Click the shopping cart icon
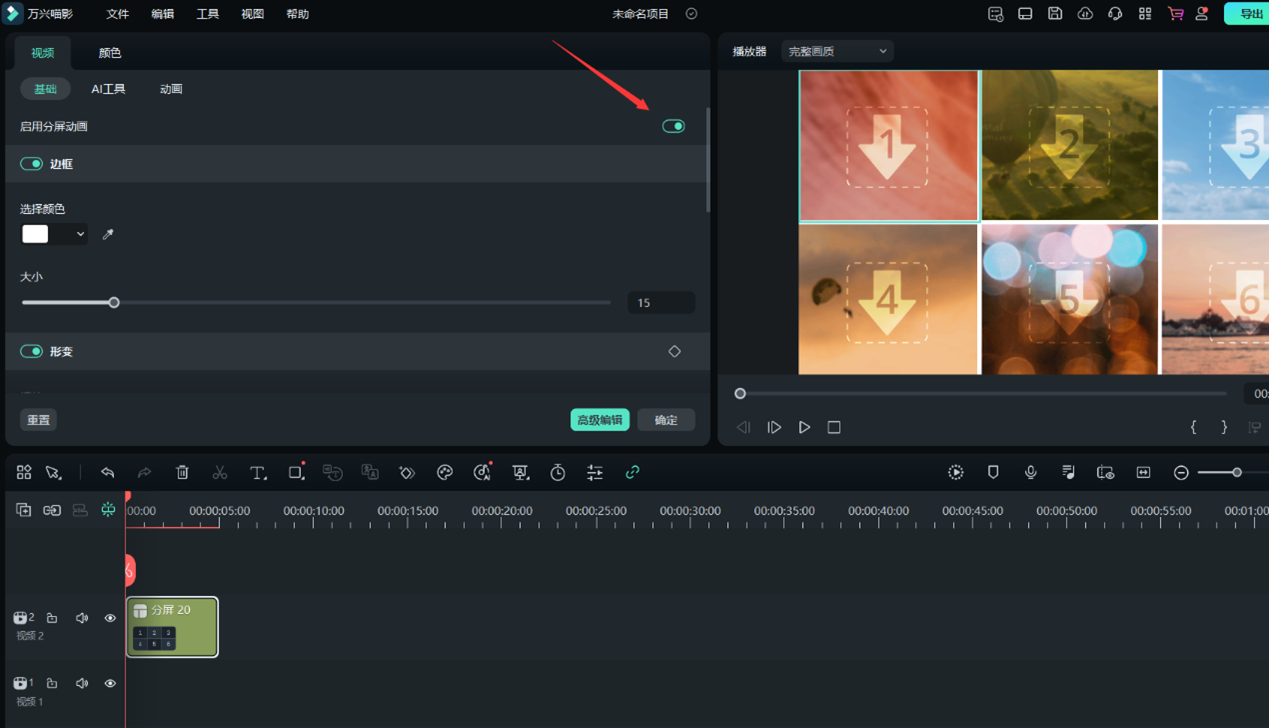Screen dimensions: 1269x728 click(1175, 14)
